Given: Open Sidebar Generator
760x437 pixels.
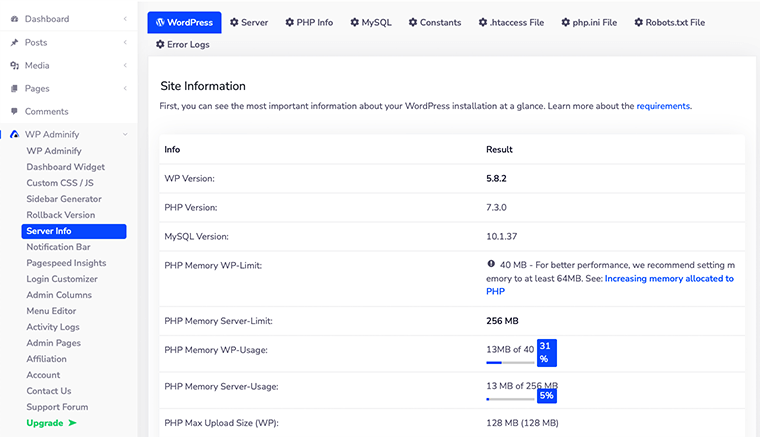Looking at the screenshot, I should pyautogui.click(x=64, y=199).
